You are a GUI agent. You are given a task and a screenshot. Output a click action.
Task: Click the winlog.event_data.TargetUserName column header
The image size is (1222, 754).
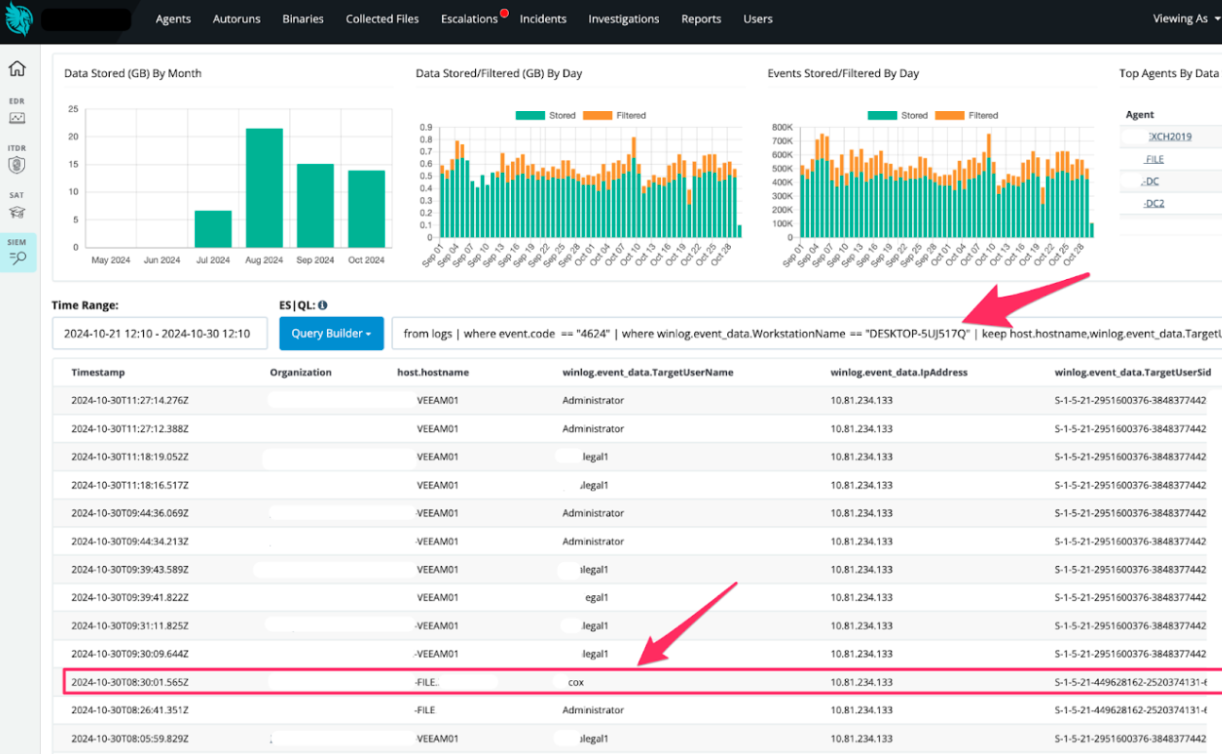tap(648, 372)
